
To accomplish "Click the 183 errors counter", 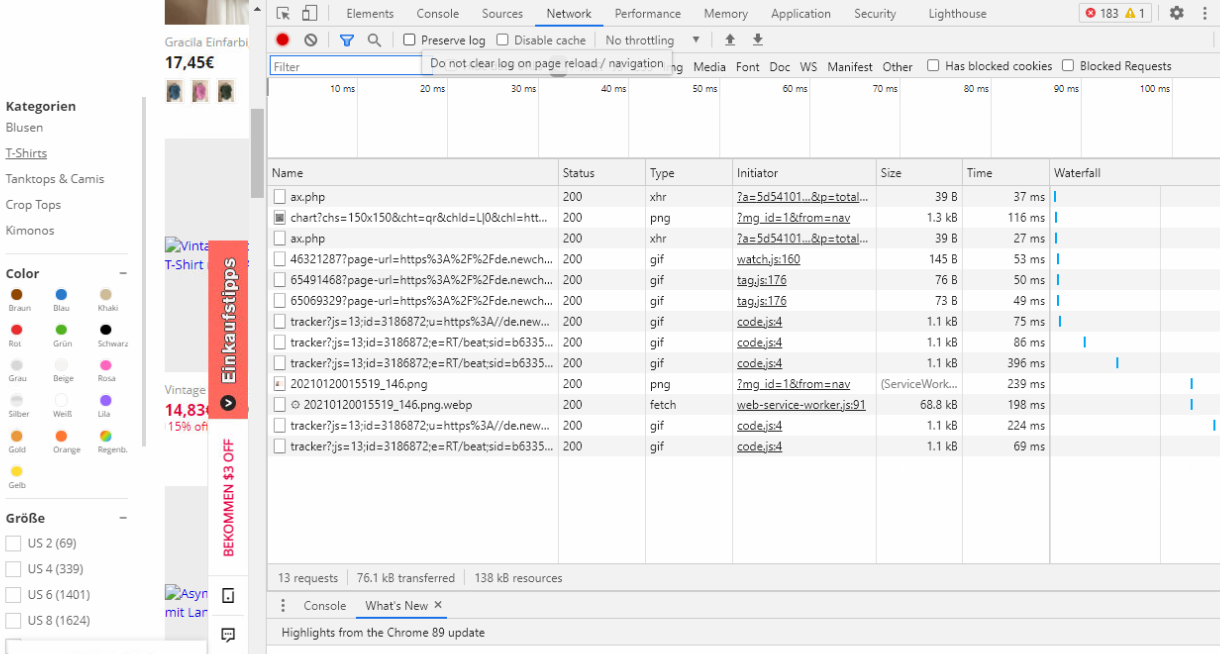I will pos(1101,13).
